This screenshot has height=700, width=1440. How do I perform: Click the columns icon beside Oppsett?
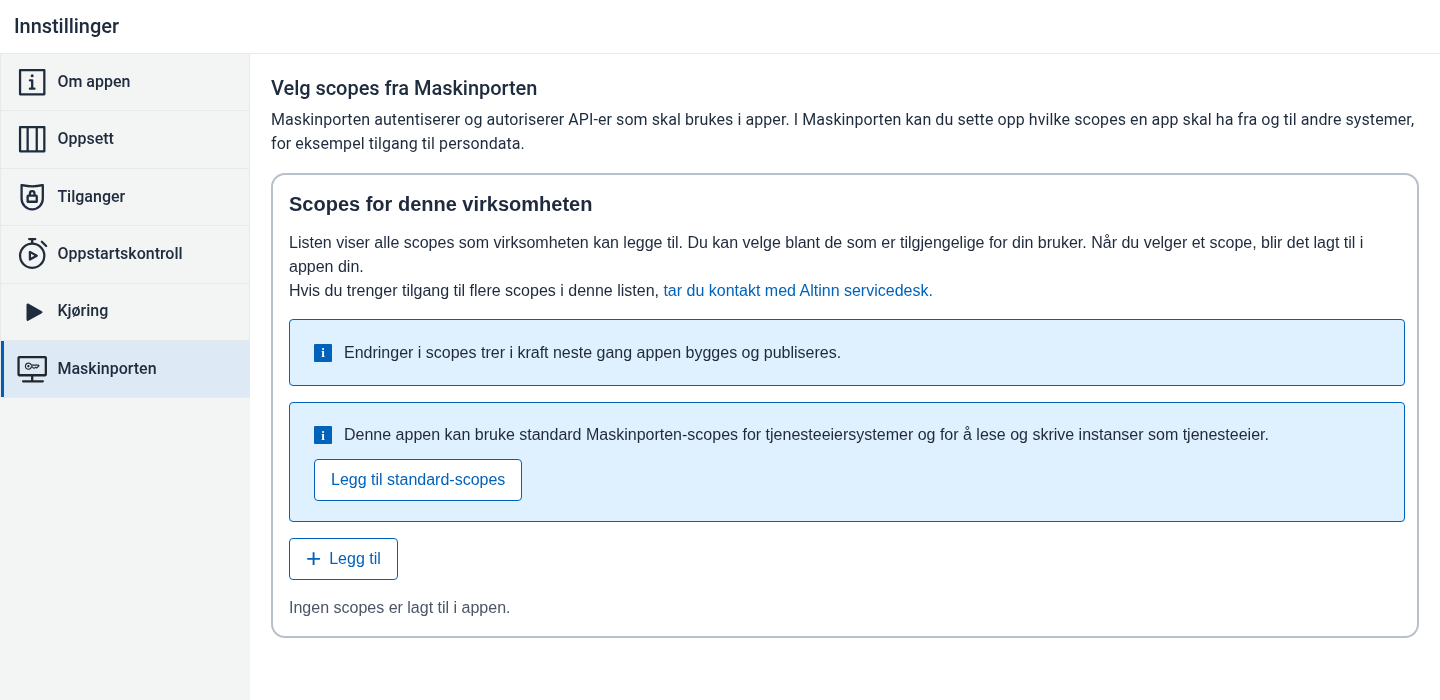tap(32, 139)
